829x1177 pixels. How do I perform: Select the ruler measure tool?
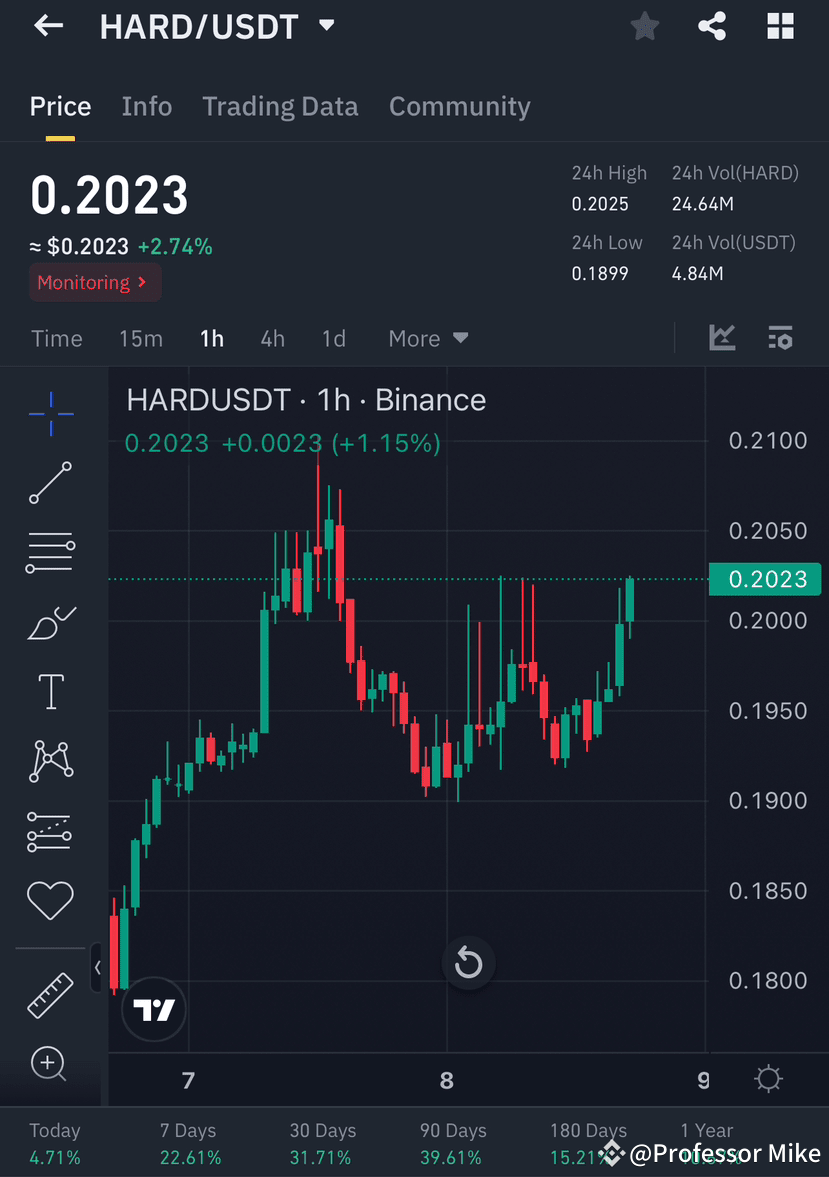pos(50,995)
